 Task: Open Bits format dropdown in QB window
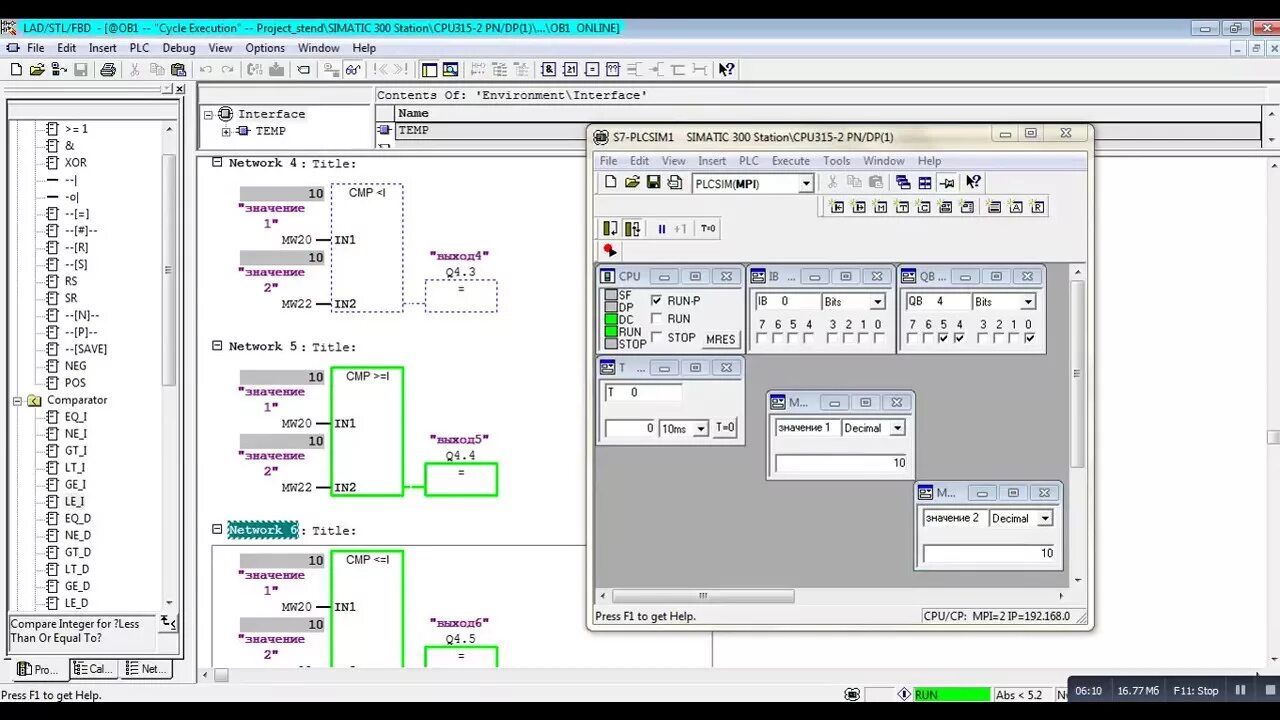click(x=1028, y=302)
